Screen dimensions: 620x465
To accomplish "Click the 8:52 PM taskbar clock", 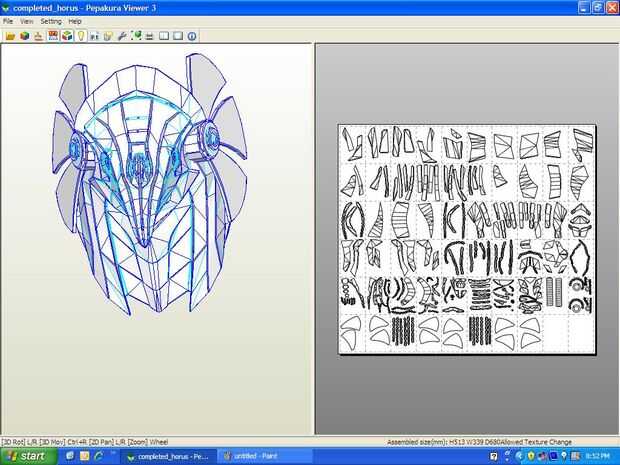I will pos(597,456).
